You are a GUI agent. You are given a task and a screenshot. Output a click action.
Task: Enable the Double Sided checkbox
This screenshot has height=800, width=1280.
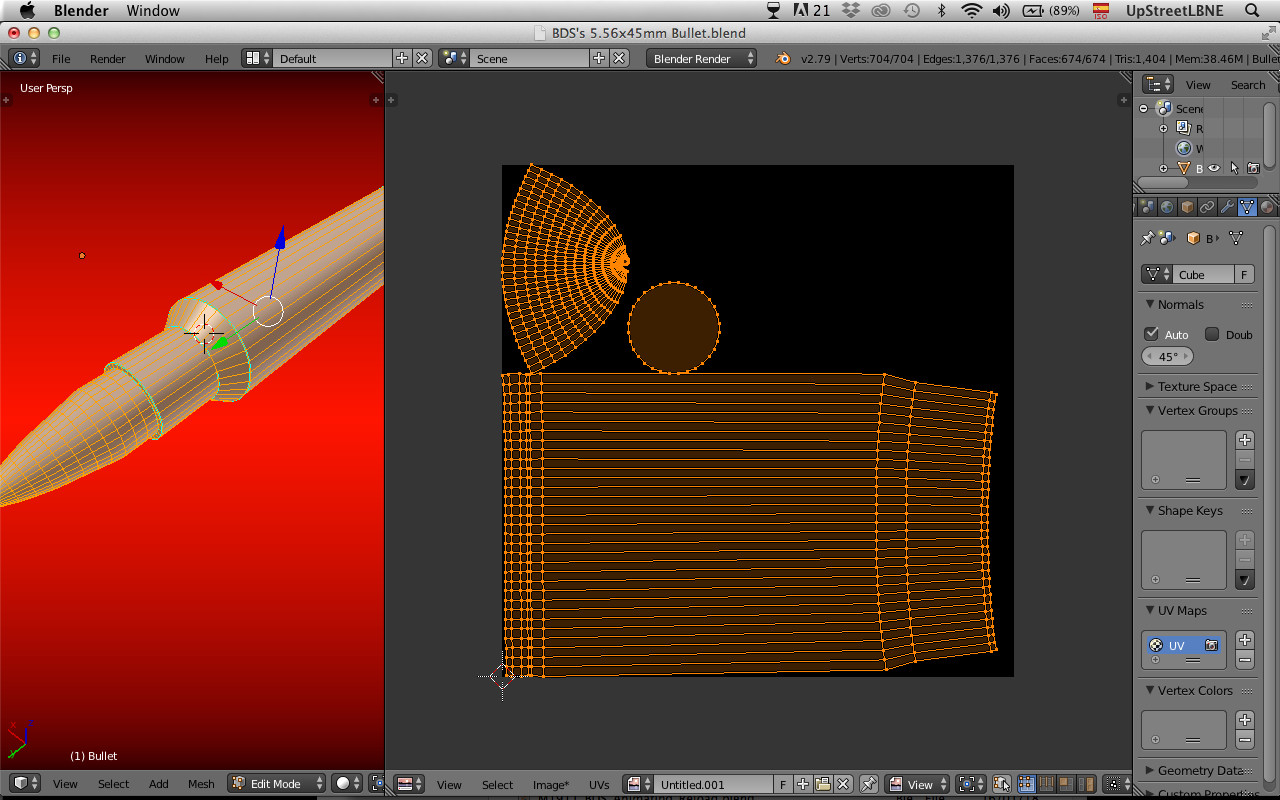(x=1212, y=334)
